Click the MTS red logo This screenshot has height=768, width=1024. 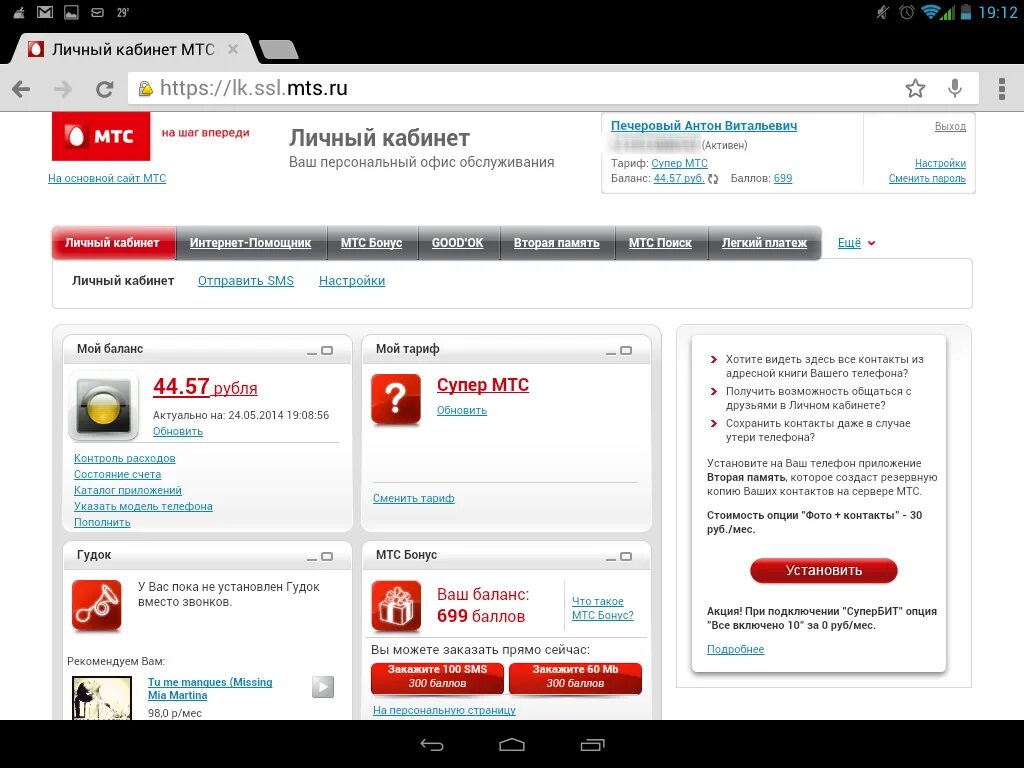point(101,136)
